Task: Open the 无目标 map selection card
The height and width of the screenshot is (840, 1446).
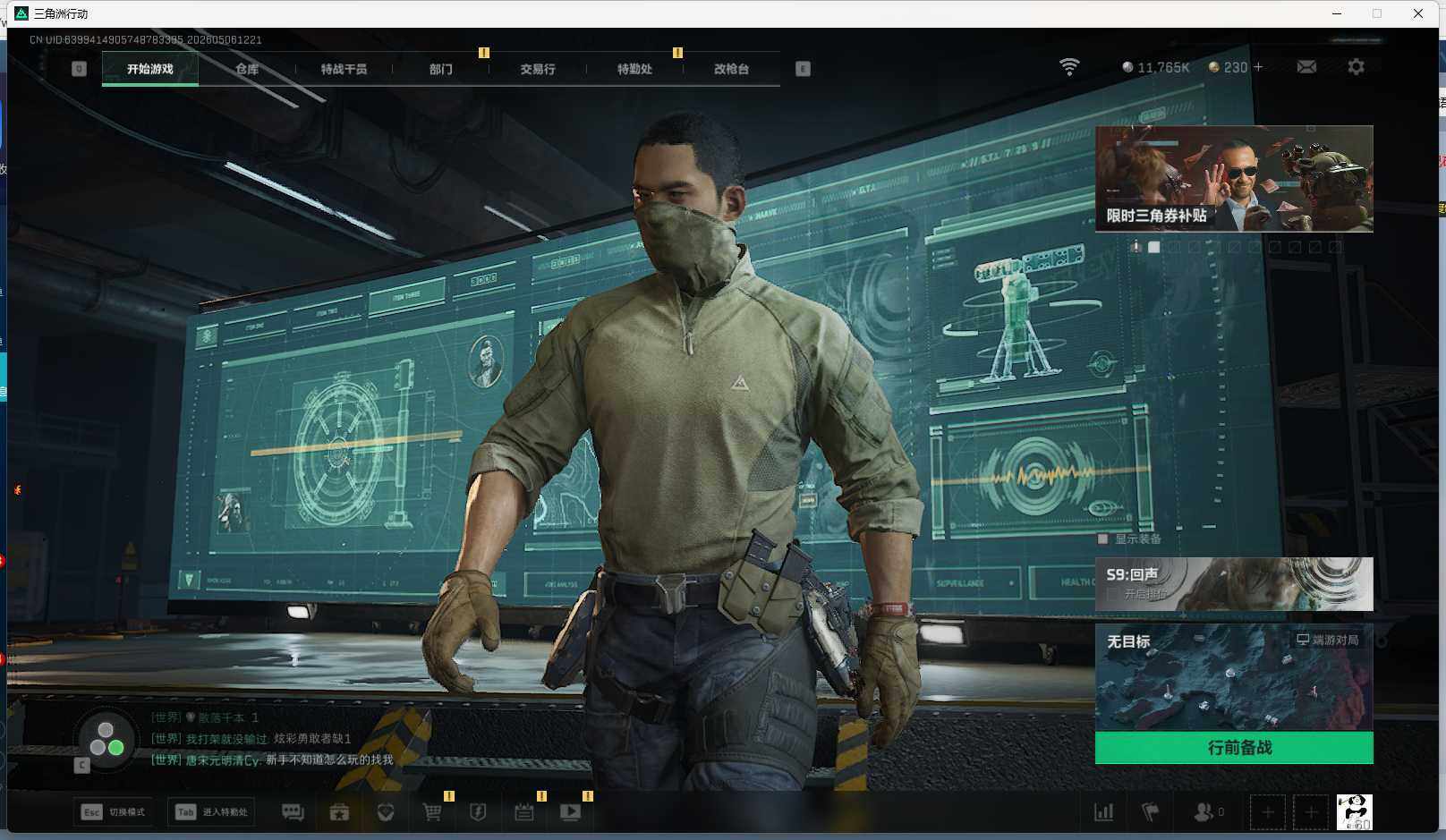Action: (x=1234, y=677)
